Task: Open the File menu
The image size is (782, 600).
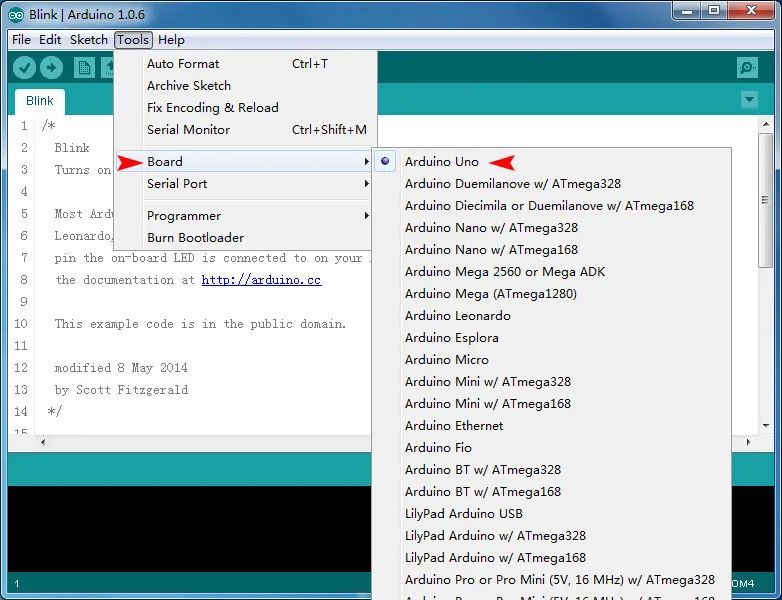Action: click(21, 39)
